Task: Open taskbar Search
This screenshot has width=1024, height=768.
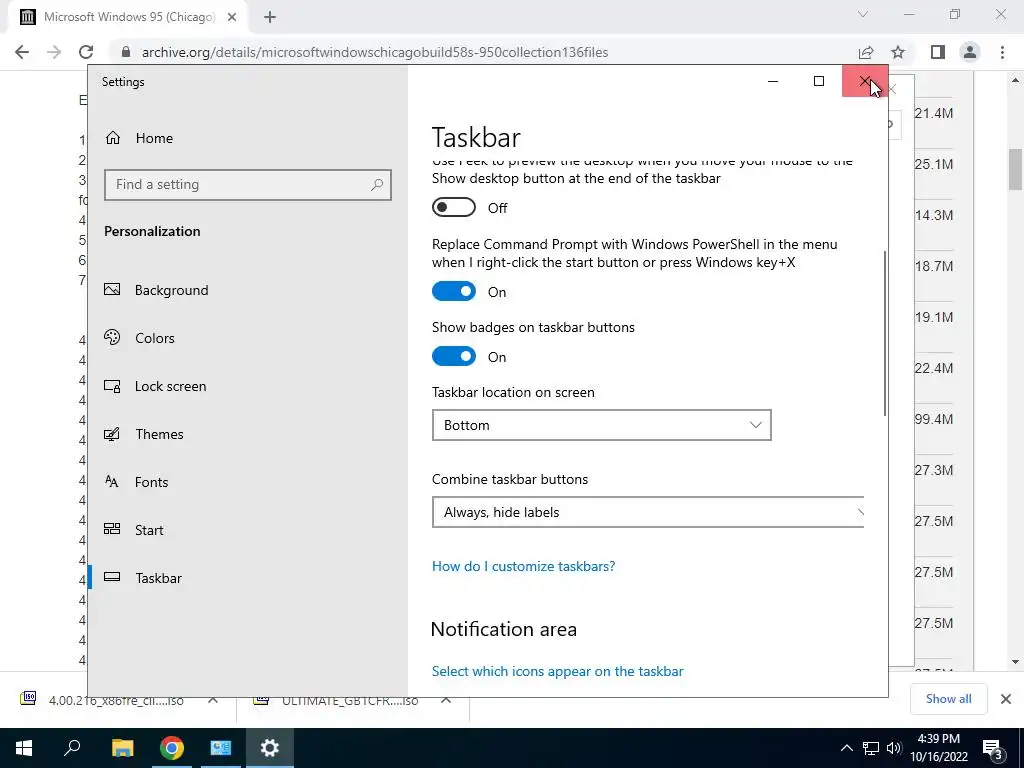Action: [72, 748]
